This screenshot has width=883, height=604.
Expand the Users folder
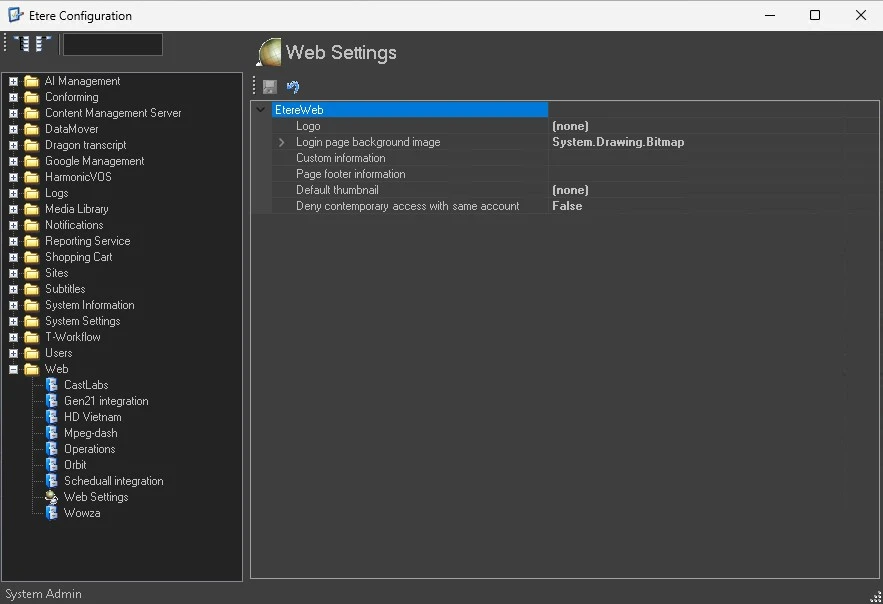pos(14,353)
